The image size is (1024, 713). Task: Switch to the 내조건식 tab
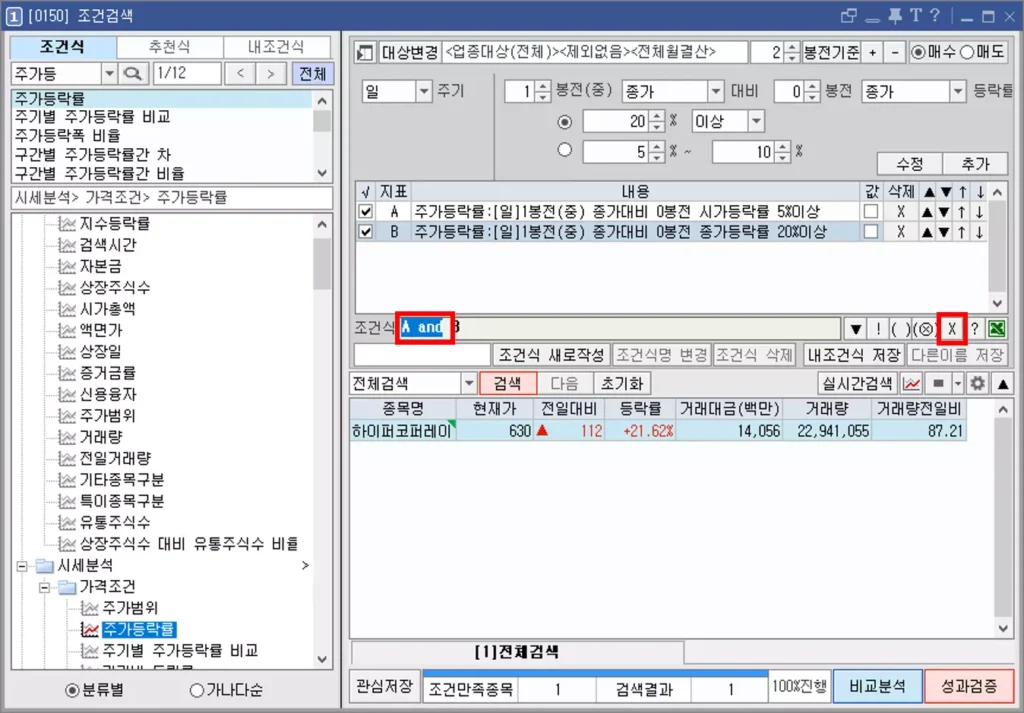tap(277, 47)
